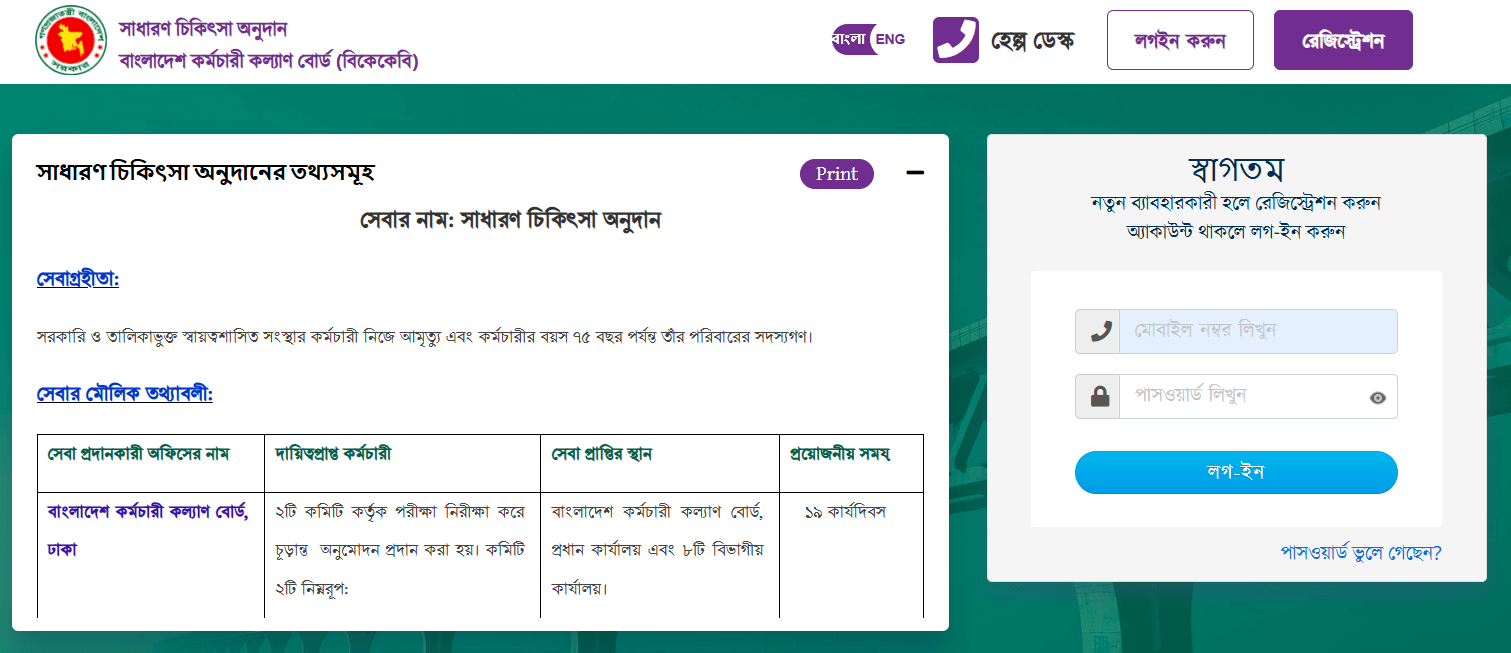Click the Bangladesh government emblem logo
This screenshot has width=1511, height=653.
[x=69, y=41]
